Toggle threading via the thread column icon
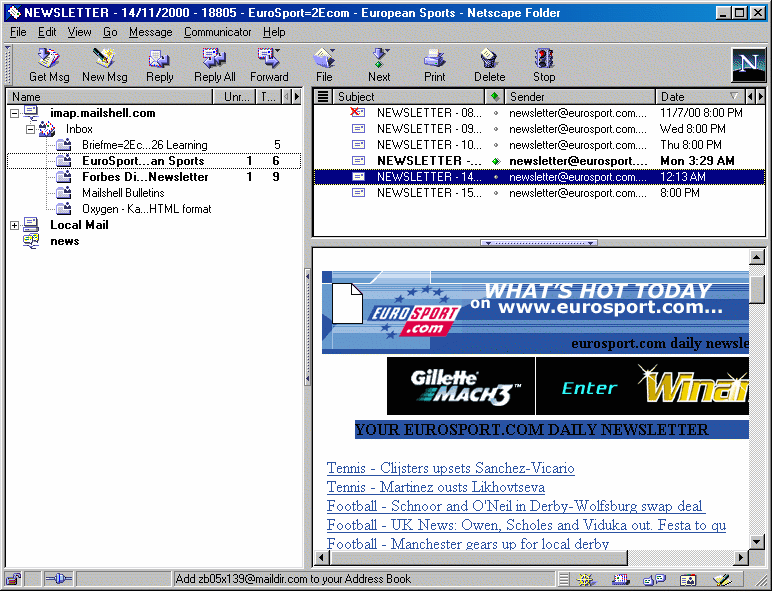This screenshot has height=592, width=772. pyautogui.click(x=322, y=97)
